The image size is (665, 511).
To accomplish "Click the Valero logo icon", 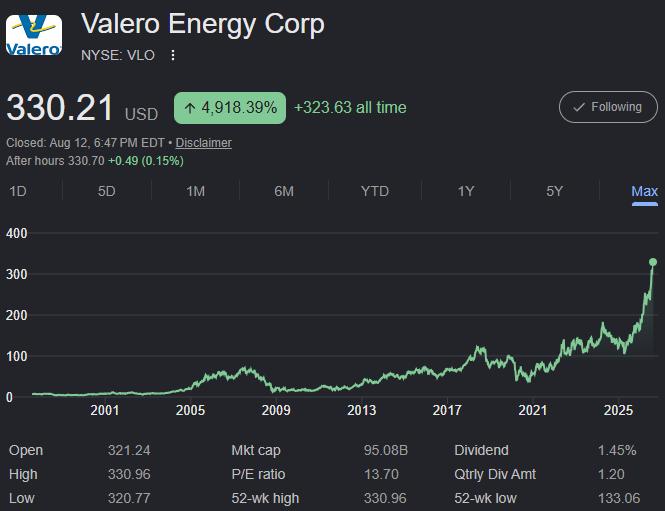I will click(34, 35).
